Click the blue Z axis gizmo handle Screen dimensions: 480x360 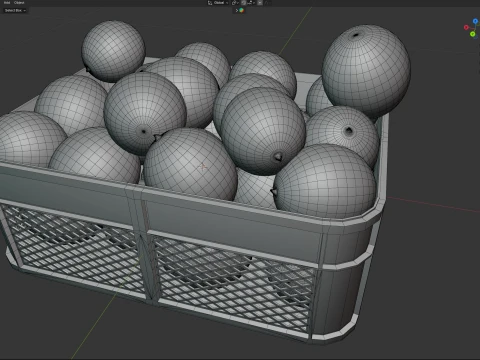point(475,21)
